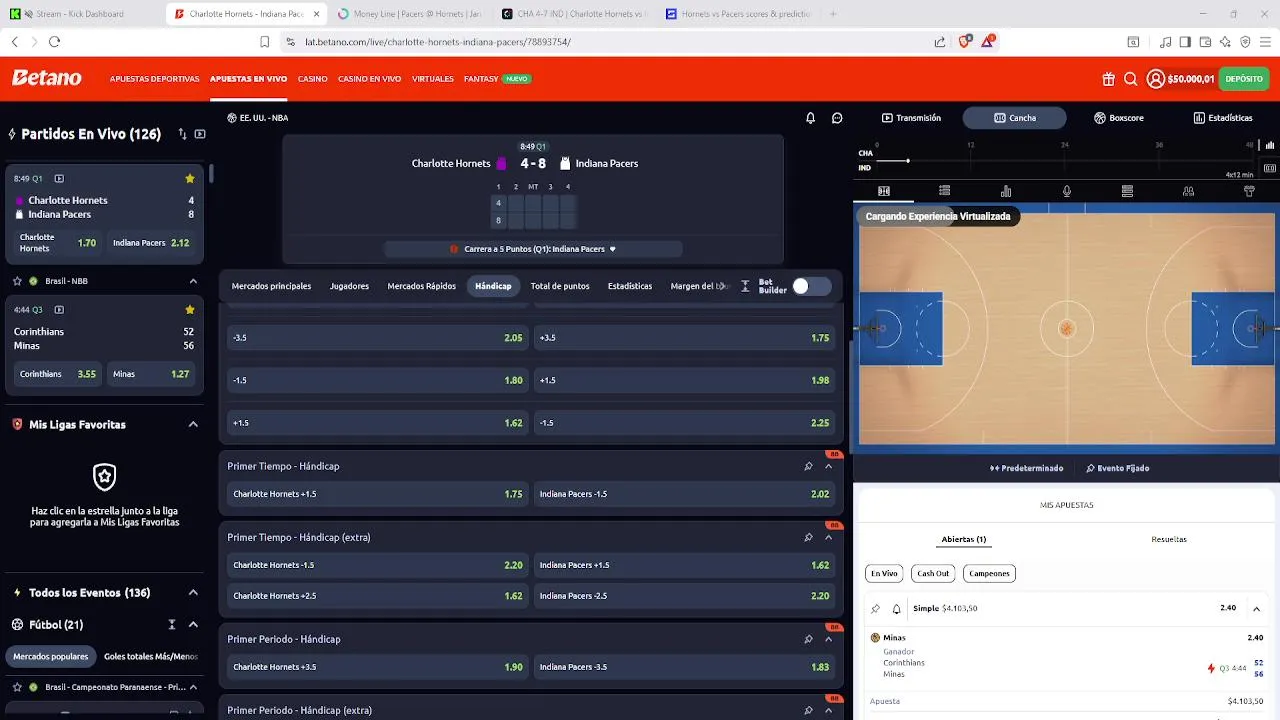Click the bell icon on the Simple bet
The width and height of the screenshot is (1280, 720).
(896, 608)
